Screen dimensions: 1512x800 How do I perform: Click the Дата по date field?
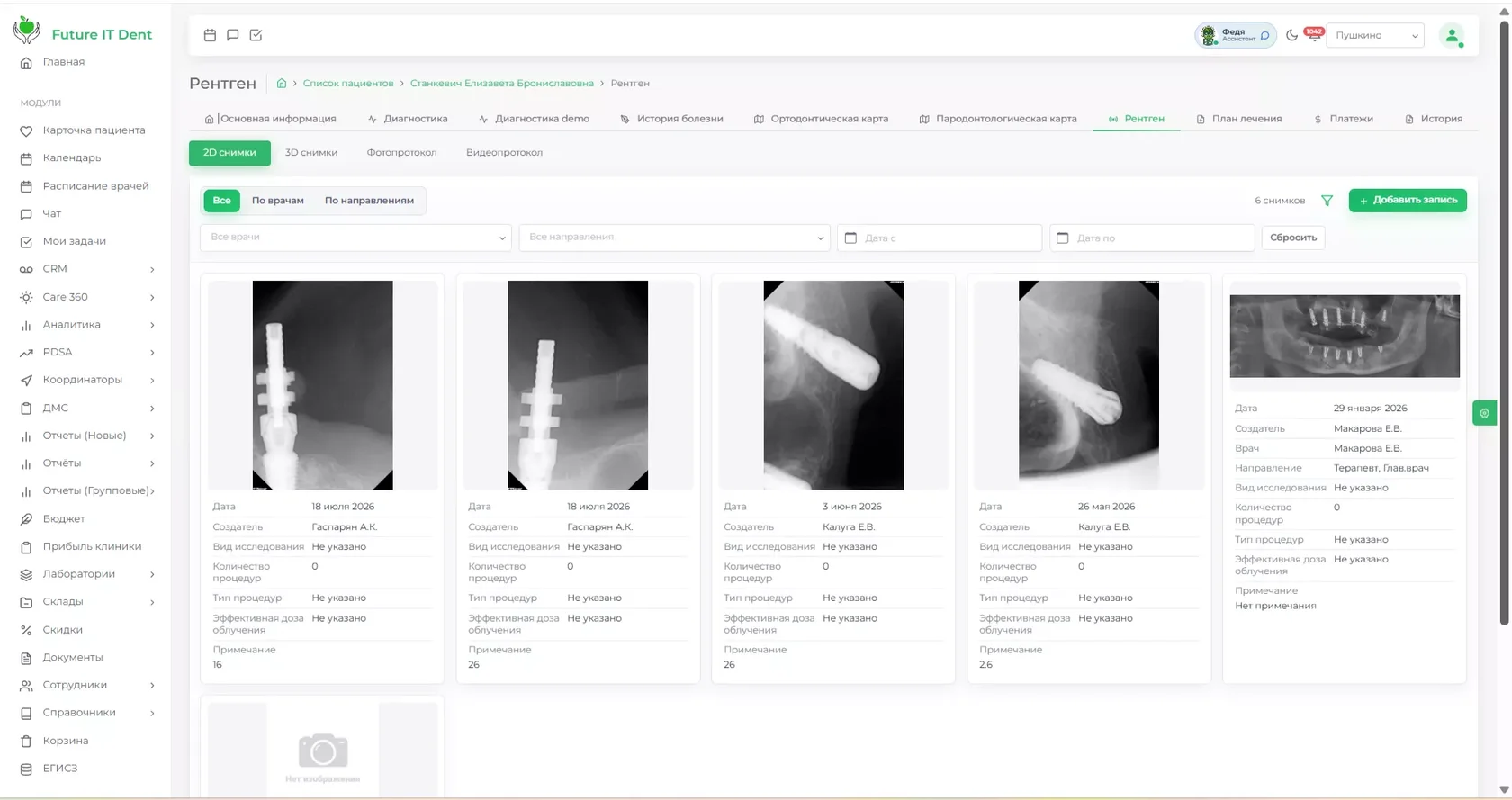tap(1152, 238)
